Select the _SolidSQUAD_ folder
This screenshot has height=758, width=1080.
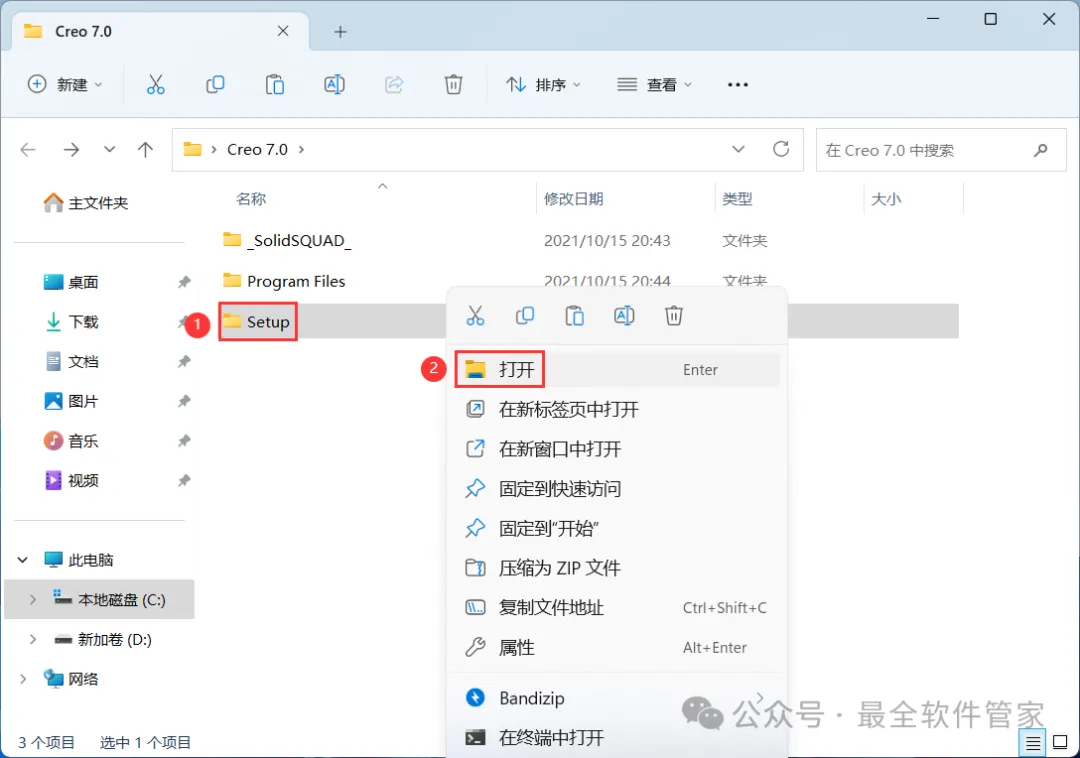299,240
